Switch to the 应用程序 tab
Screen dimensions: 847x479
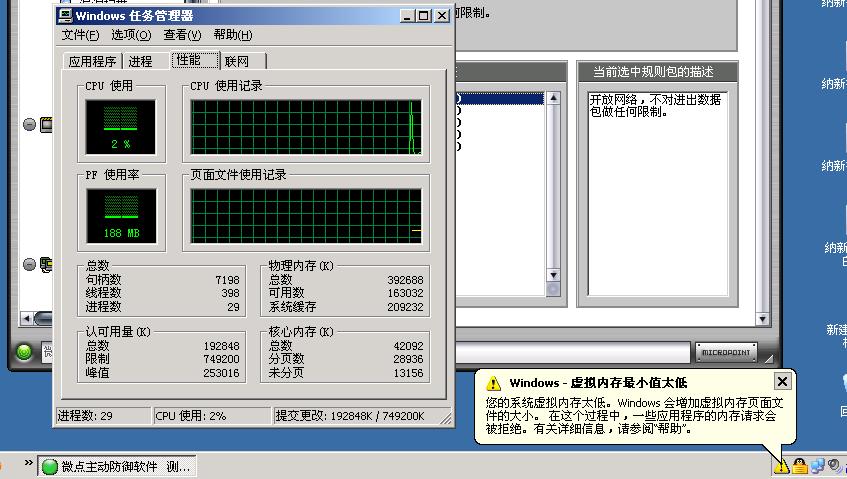point(92,62)
